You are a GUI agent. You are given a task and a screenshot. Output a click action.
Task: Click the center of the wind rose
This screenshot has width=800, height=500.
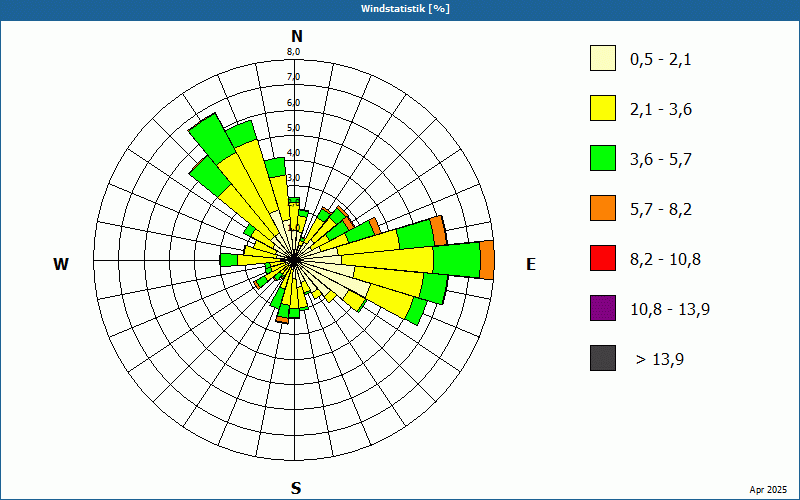click(x=294, y=261)
